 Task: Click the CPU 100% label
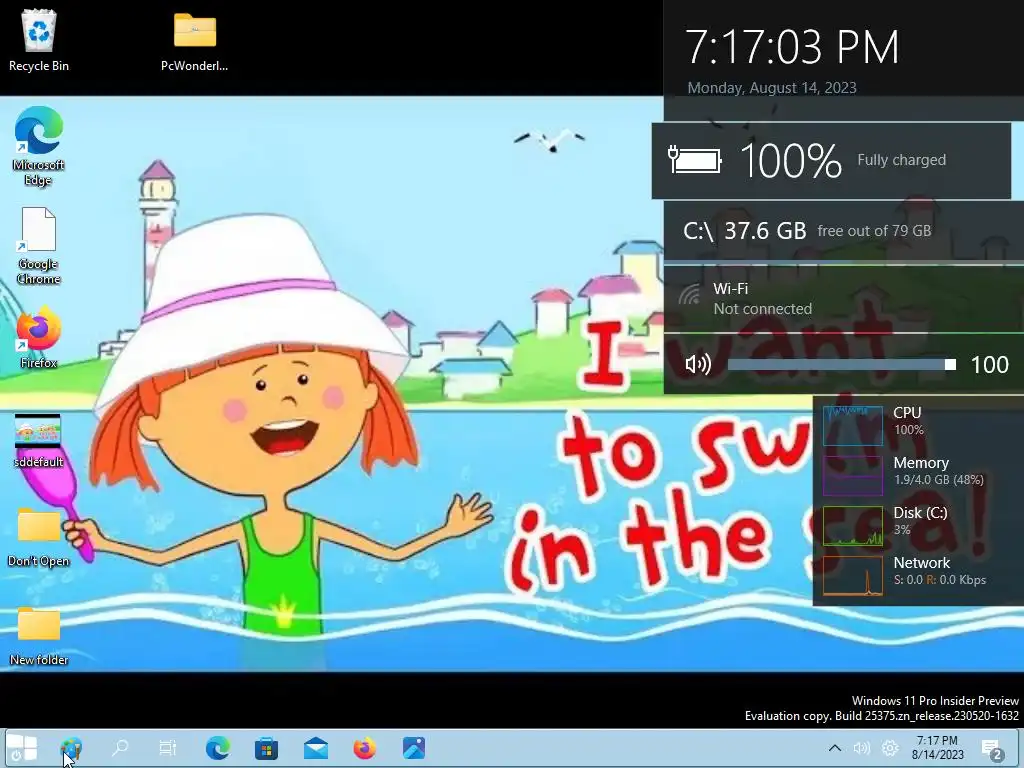tap(908, 421)
